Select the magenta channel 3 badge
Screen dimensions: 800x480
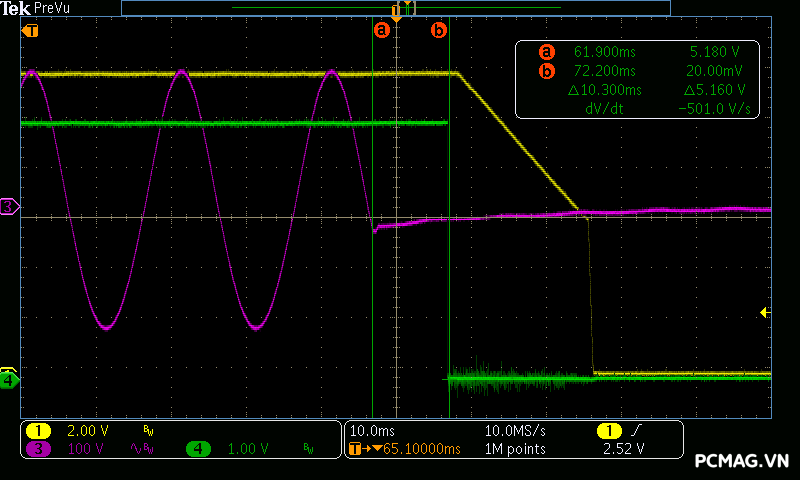[x=38, y=449]
